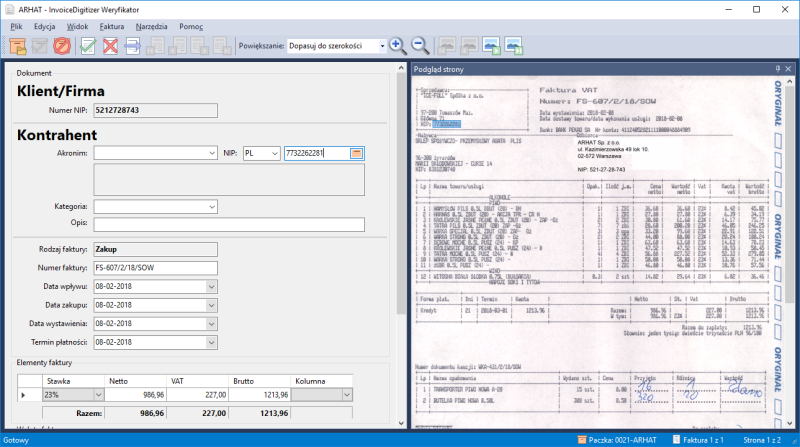The image size is (800, 447).
Task: Click the form panel scroll up arrow
Action: click(x=401, y=68)
